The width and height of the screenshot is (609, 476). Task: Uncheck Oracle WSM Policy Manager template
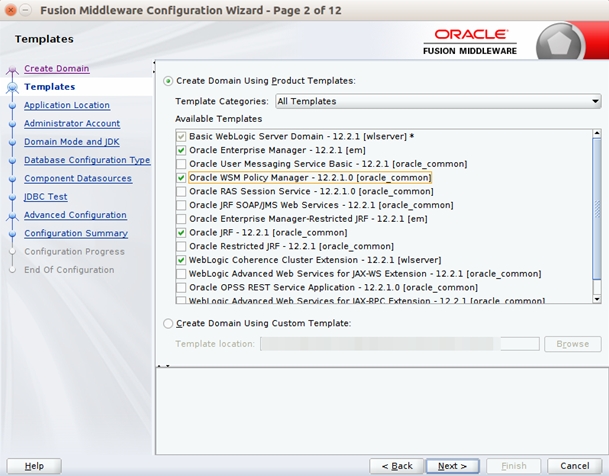(181, 178)
